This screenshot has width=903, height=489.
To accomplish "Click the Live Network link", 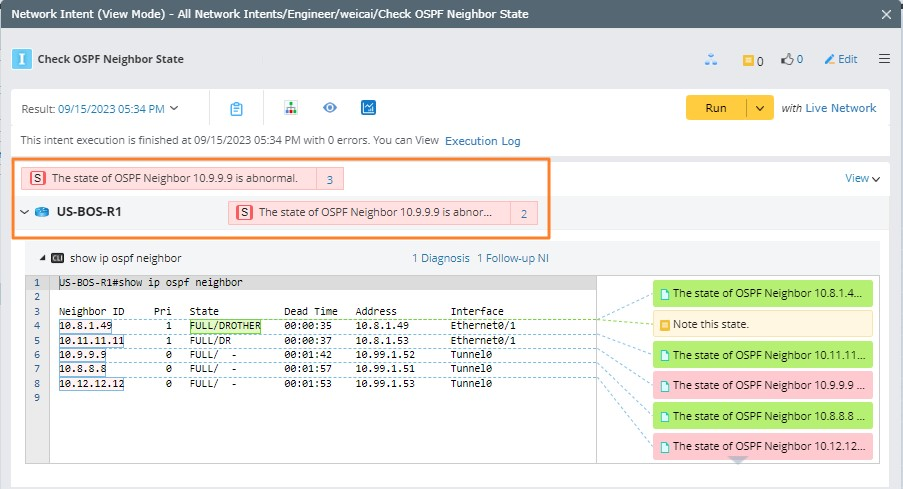I will (840, 108).
